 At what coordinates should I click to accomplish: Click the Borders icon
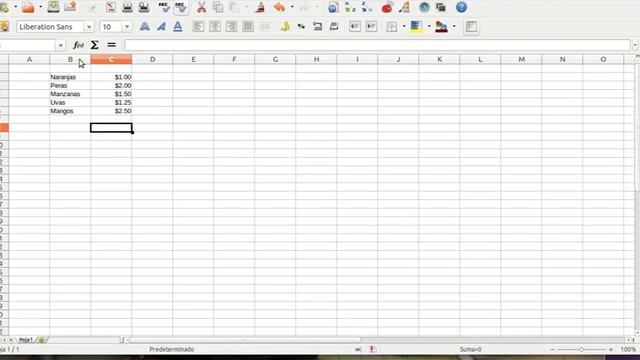coord(391,27)
